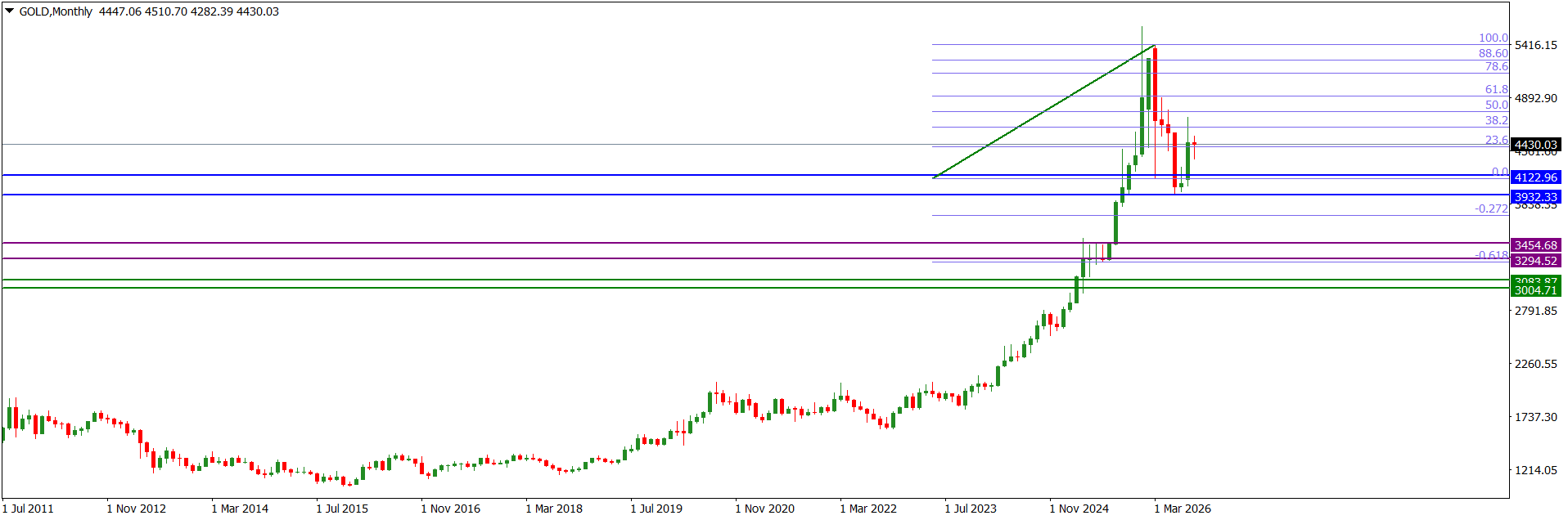Click the 88.60 Fibonacci level label

coord(1494,53)
